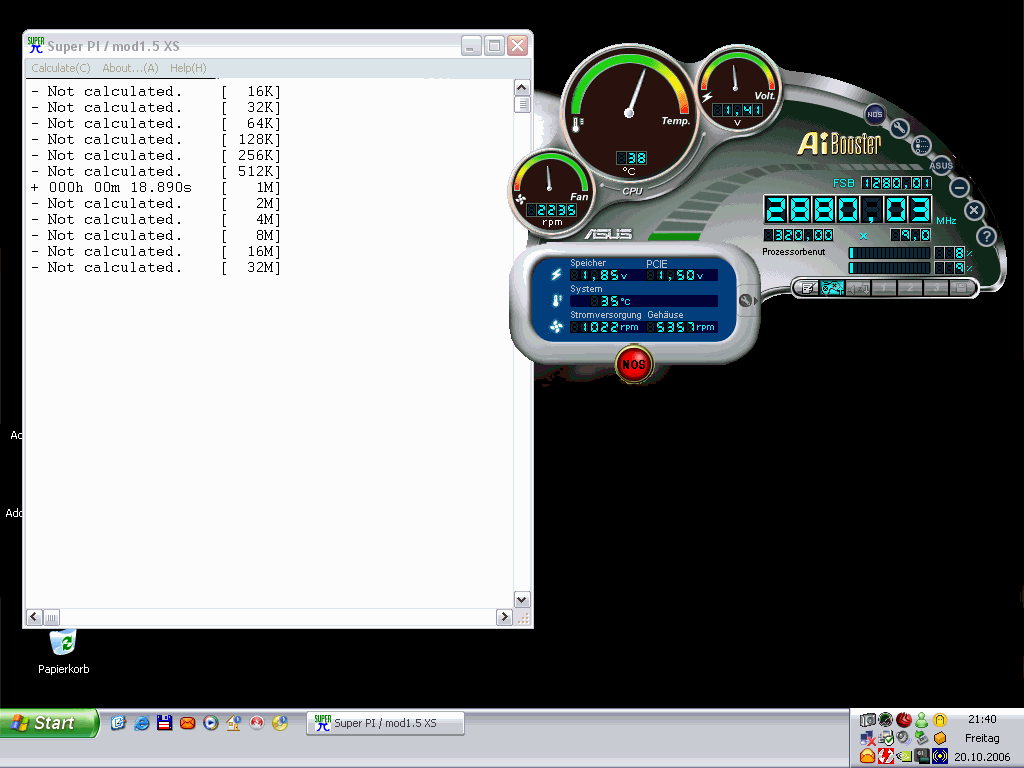Click the green messenger buddy tray icon
Image resolution: width=1024 pixels, height=768 pixels.
point(921,720)
